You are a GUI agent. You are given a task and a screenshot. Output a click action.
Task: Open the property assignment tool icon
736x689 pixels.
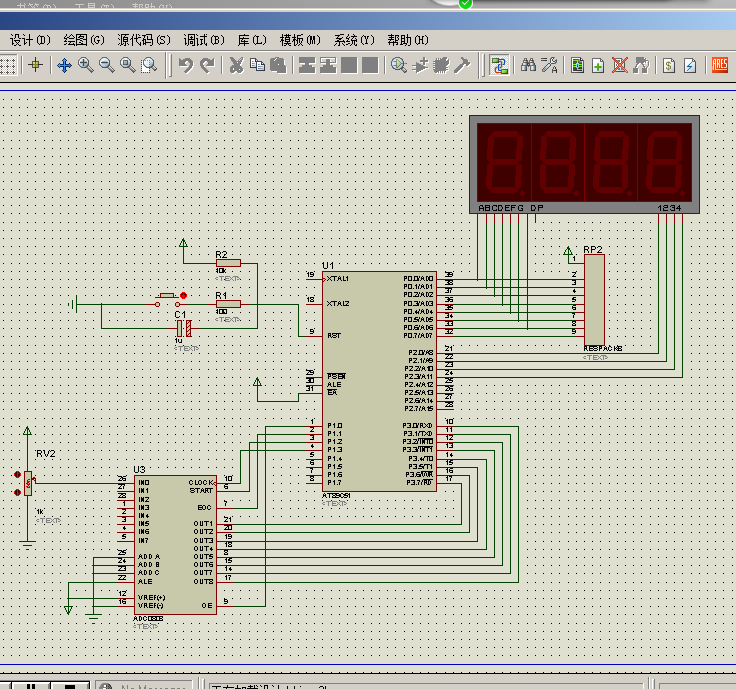pyautogui.click(x=549, y=65)
